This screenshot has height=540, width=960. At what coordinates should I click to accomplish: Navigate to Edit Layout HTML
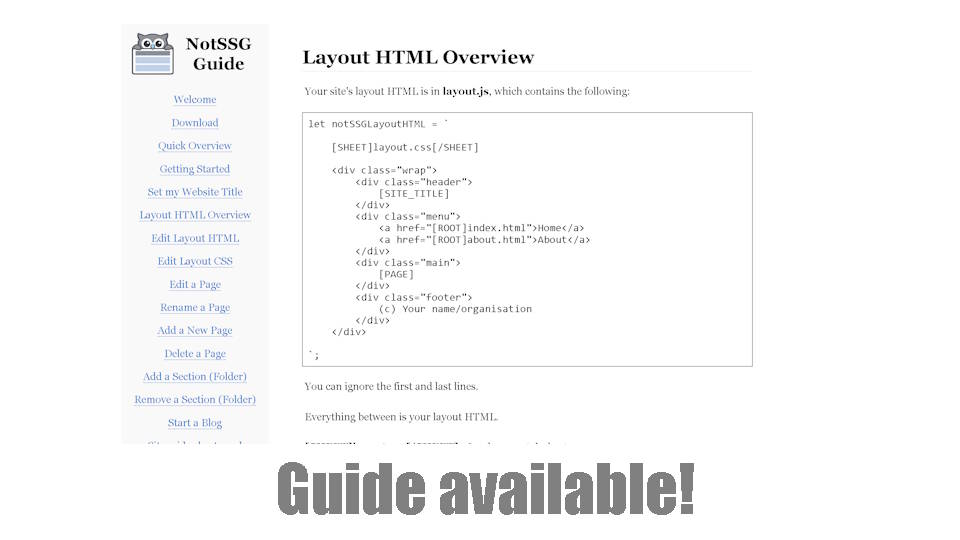click(195, 238)
